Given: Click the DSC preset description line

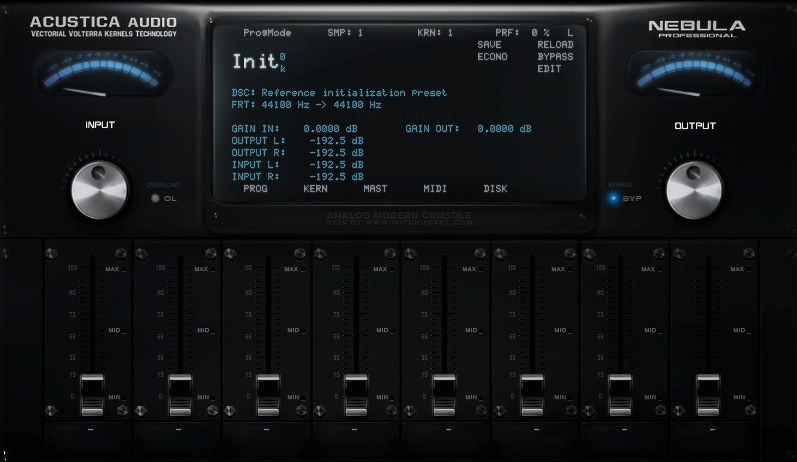Looking at the screenshot, I should tap(339, 93).
